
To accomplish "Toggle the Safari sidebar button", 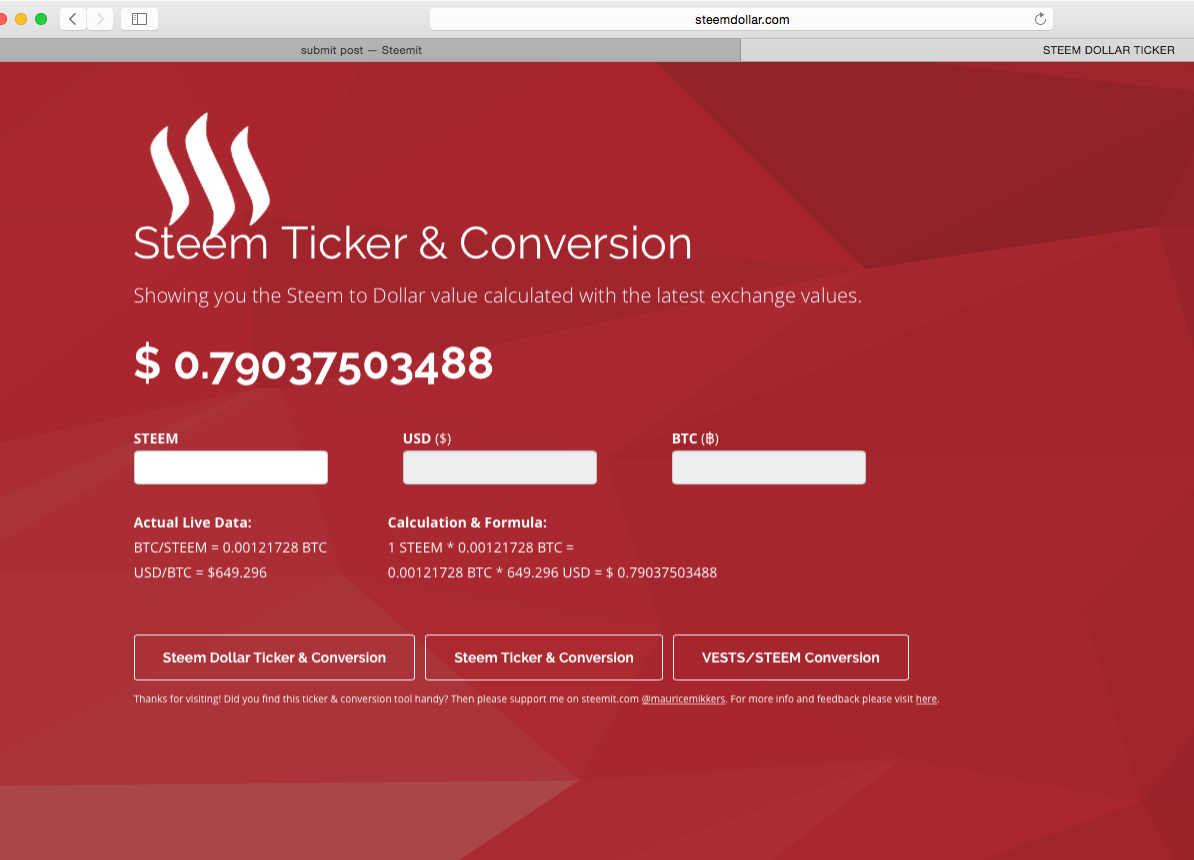I will pyautogui.click(x=139, y=19).
